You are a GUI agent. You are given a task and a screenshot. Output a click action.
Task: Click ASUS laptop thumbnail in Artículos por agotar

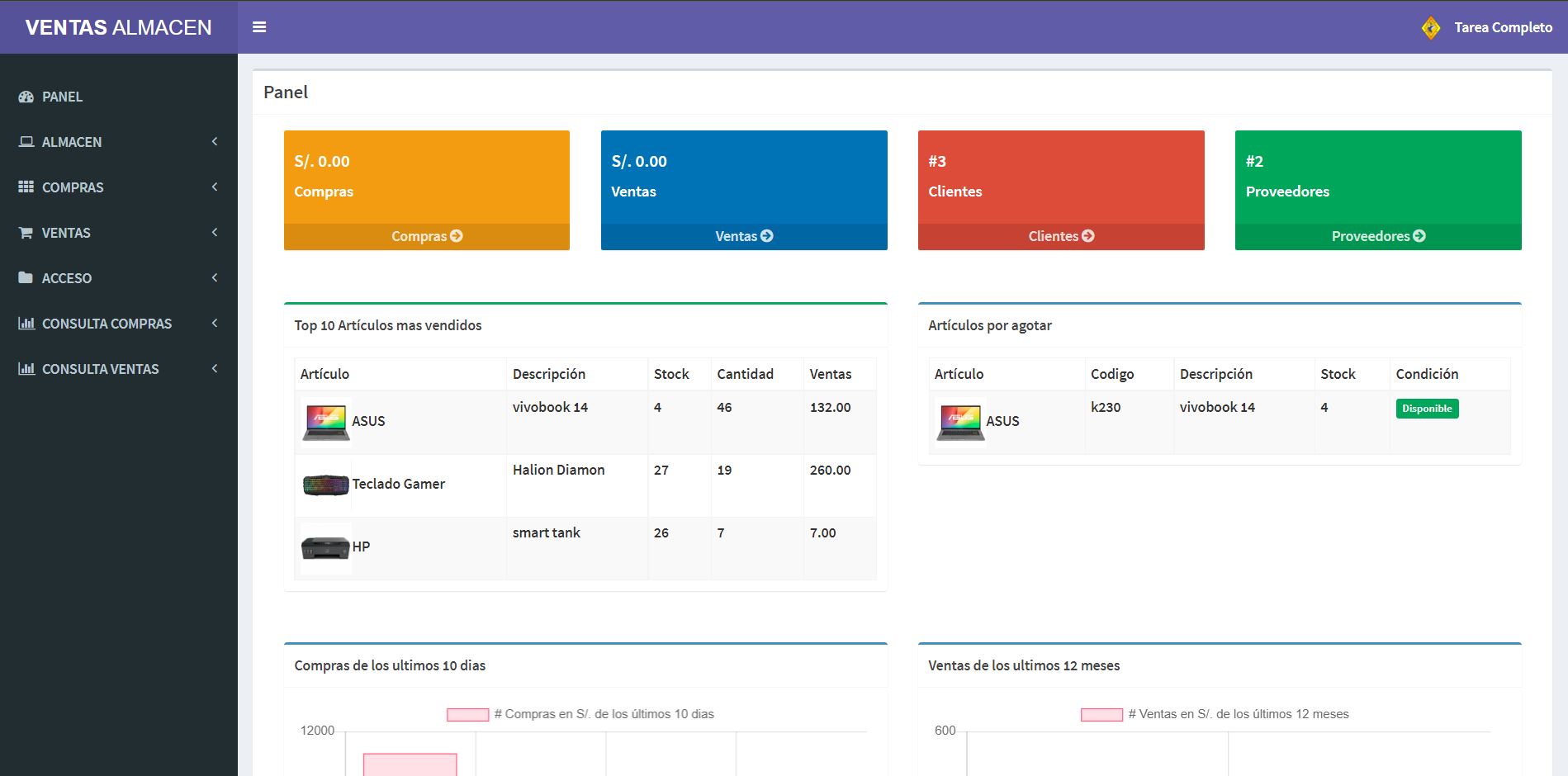(x=959, y=422)
